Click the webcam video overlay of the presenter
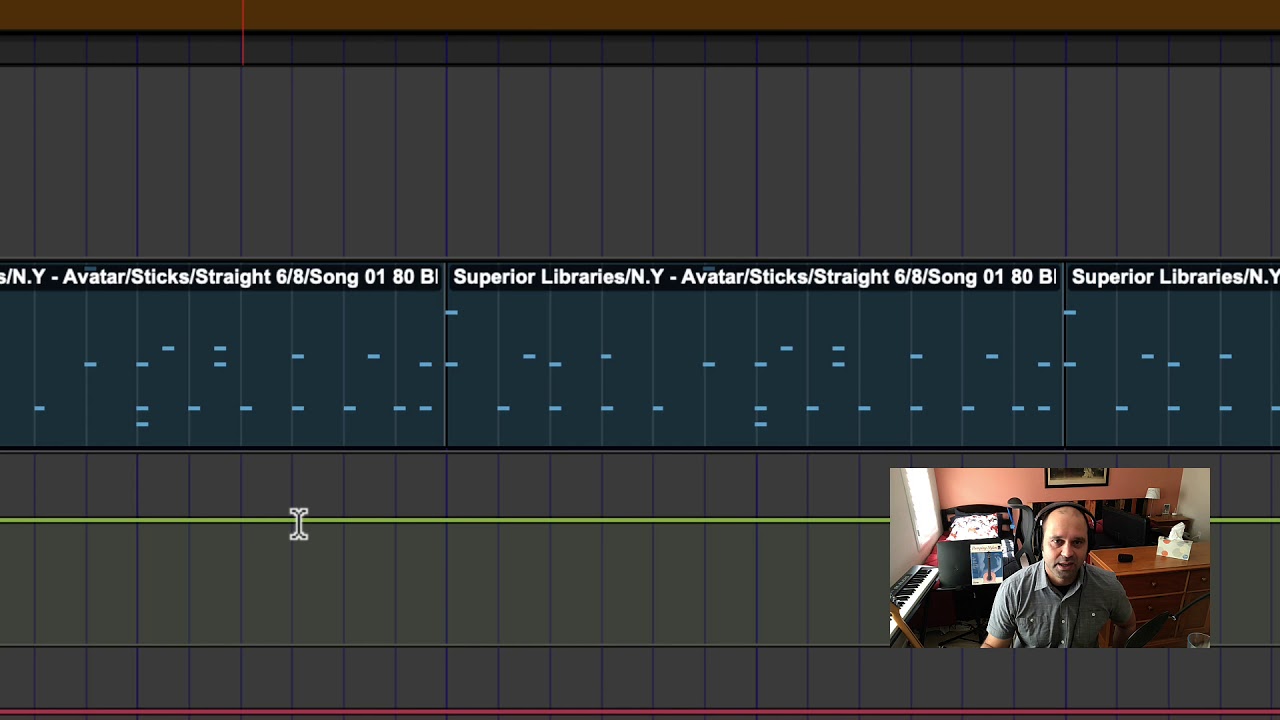The image size is (1280, 720). point(1049,558)
